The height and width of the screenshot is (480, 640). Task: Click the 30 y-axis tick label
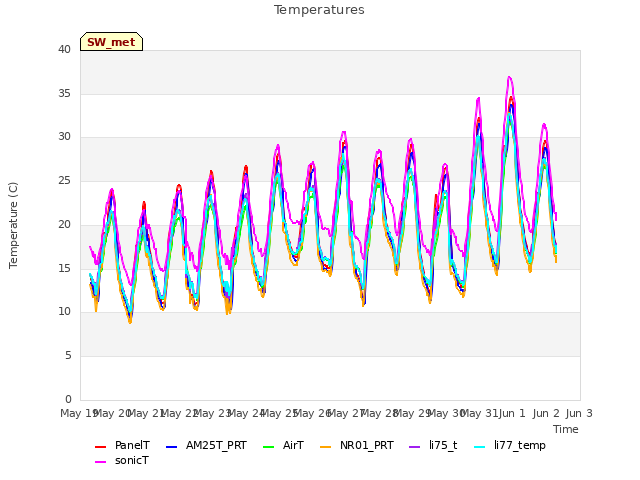click(64, 137)
